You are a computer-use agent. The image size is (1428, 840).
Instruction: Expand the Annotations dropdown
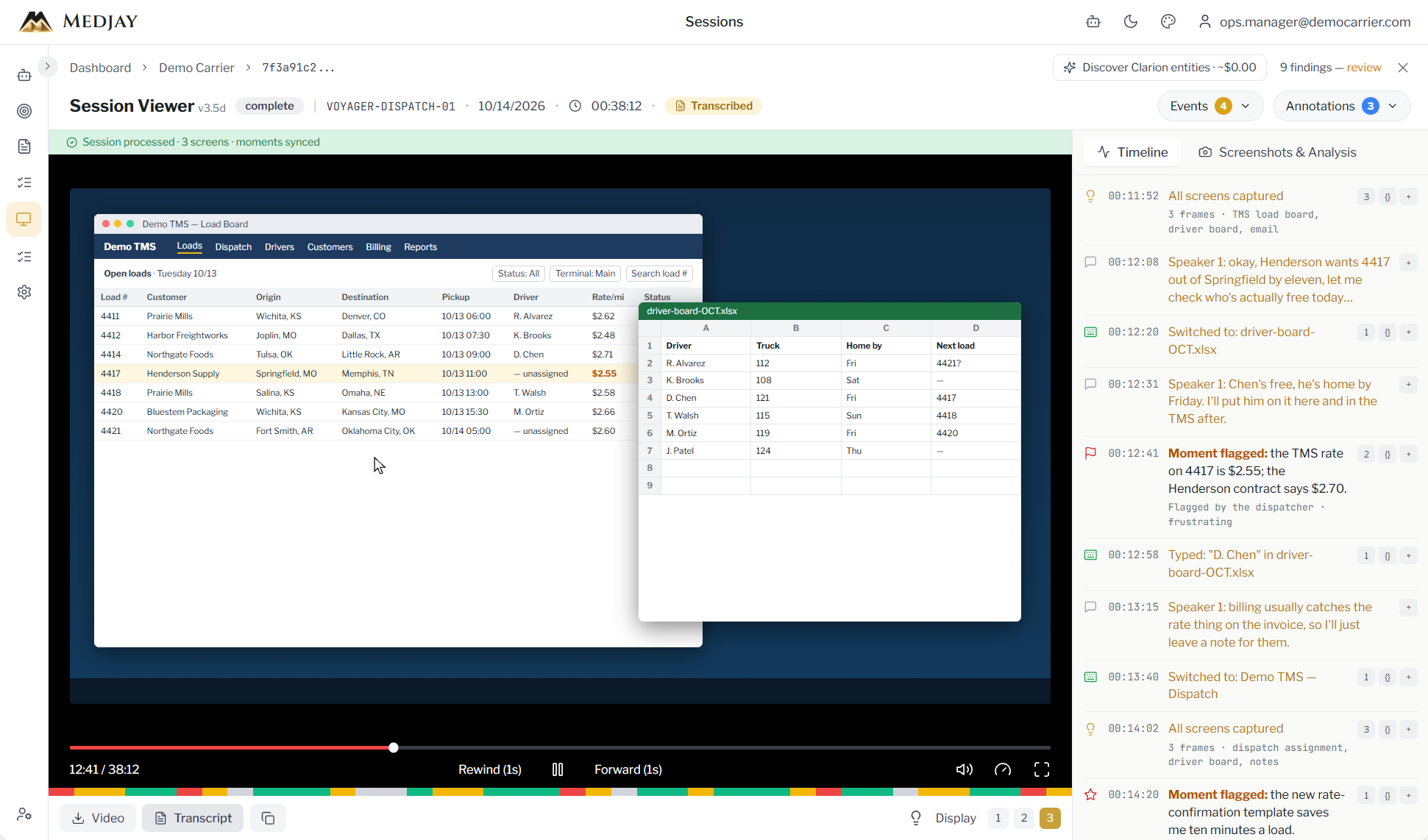1341,106
